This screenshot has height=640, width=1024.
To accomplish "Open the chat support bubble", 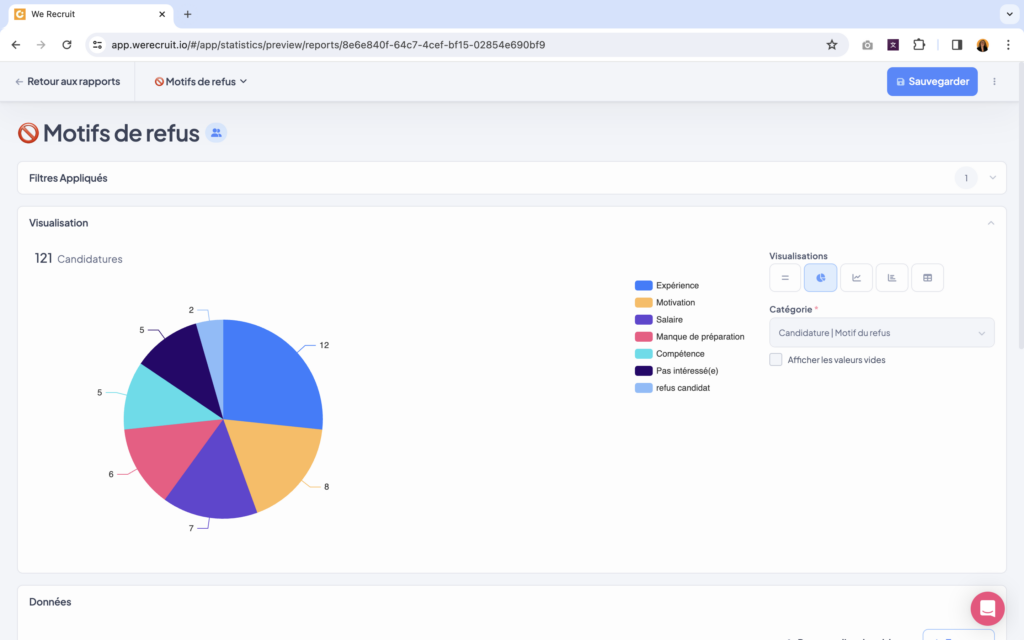I will tap(987, 608).
